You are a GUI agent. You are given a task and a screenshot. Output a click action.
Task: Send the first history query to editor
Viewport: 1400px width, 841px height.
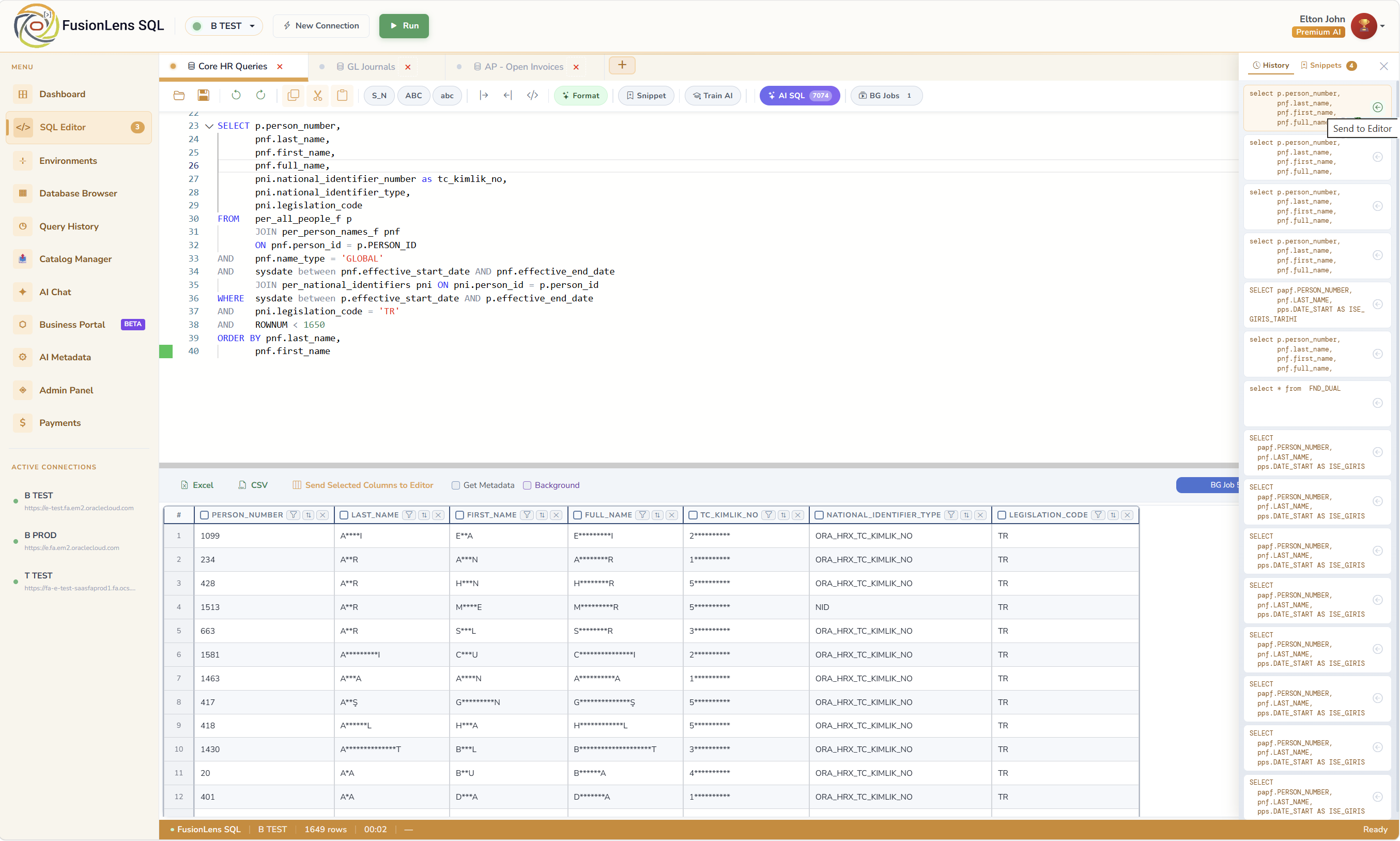[1378, 108]
